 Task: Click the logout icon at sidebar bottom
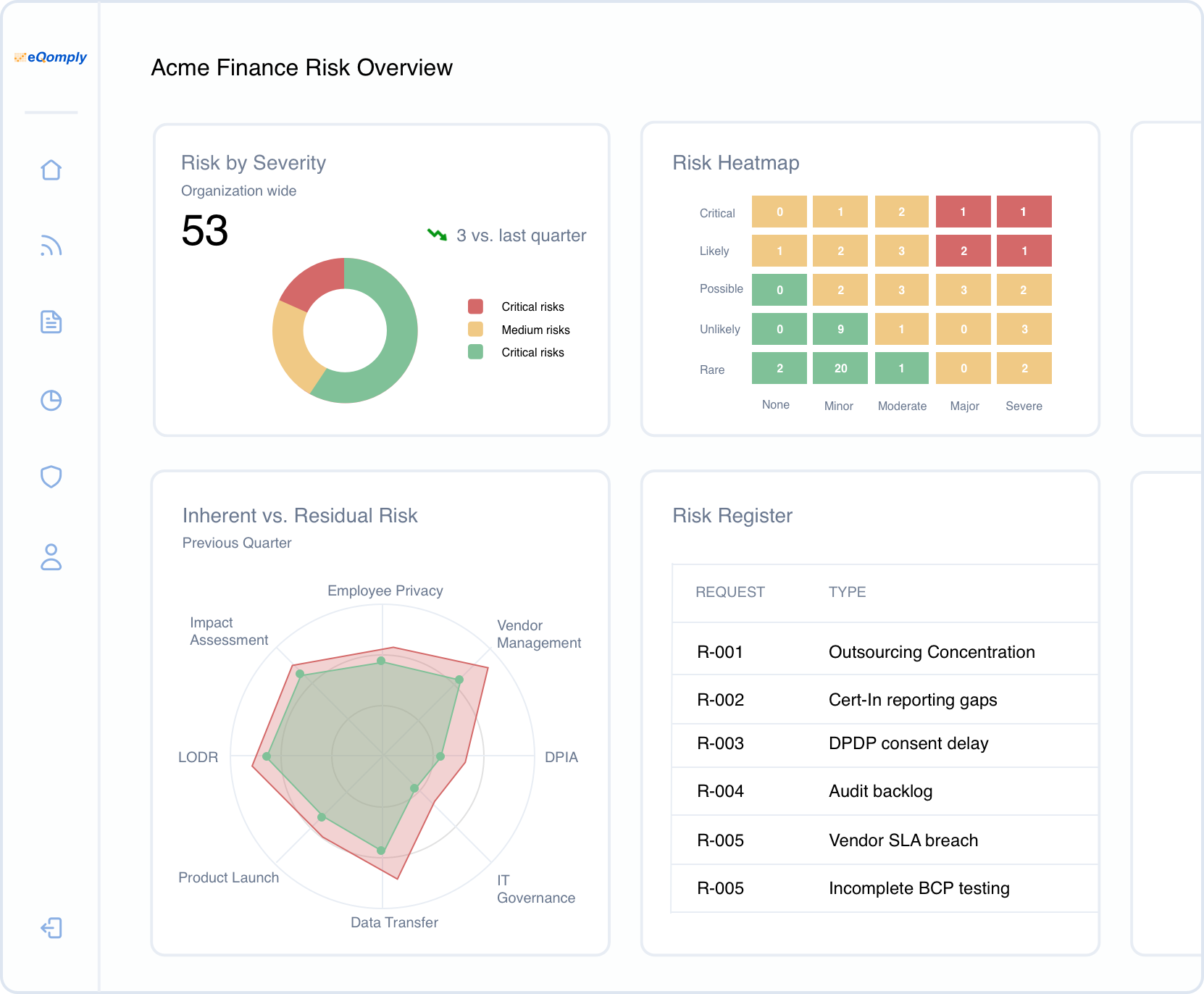(51, 928)
